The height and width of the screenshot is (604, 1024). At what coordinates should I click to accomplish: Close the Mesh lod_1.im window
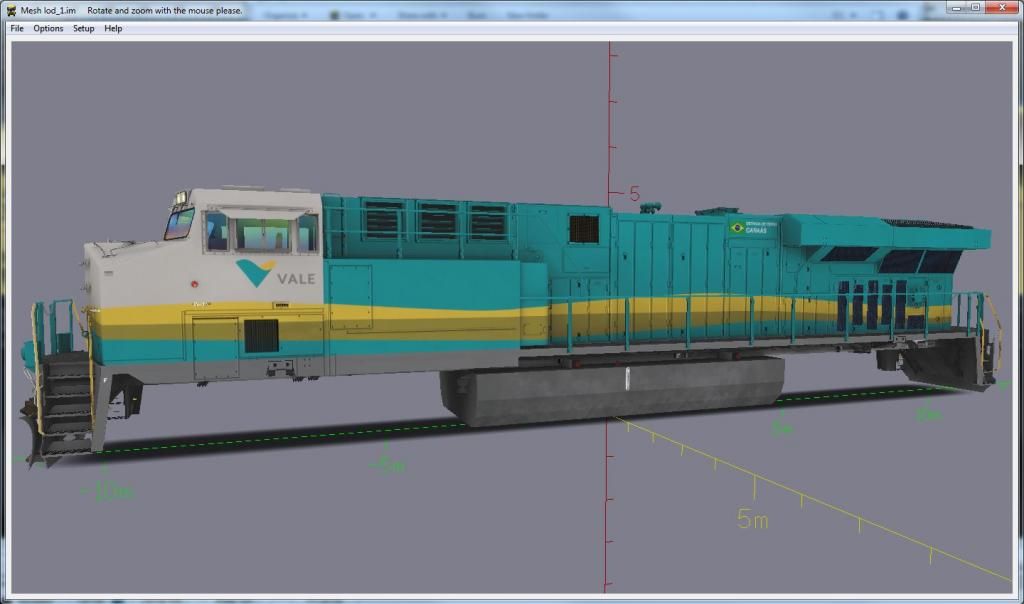click(1002, 8)
